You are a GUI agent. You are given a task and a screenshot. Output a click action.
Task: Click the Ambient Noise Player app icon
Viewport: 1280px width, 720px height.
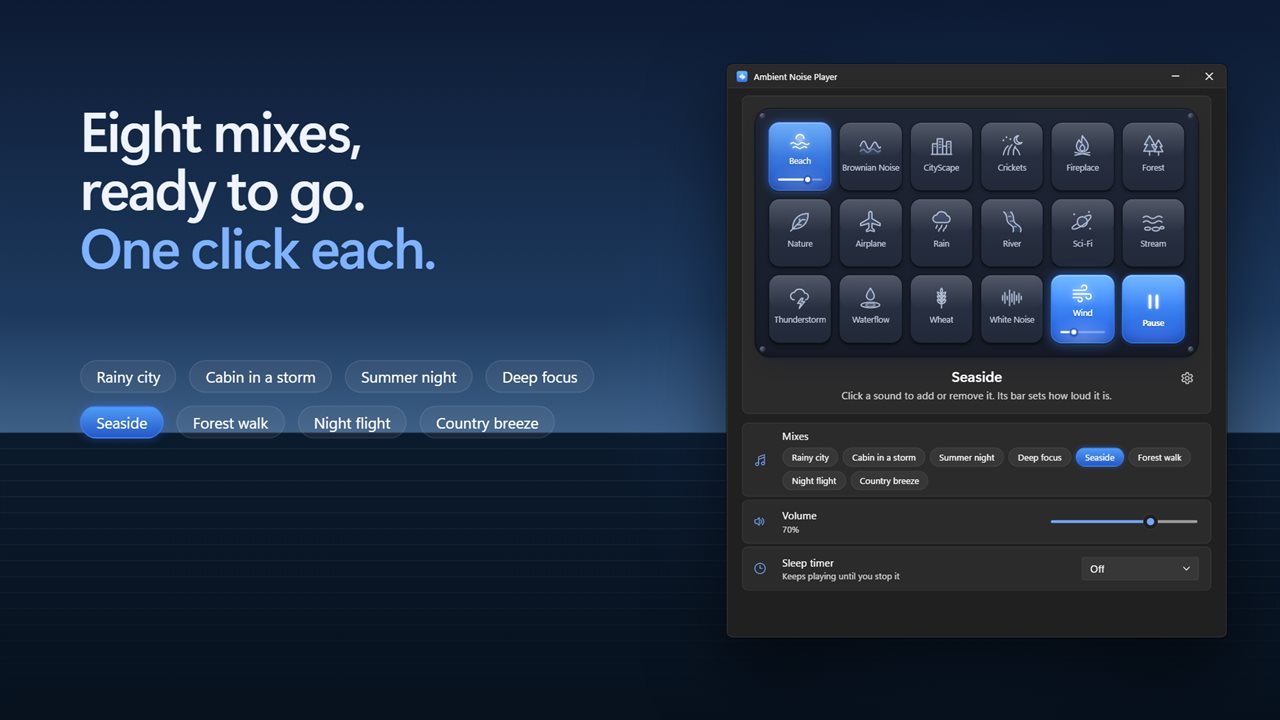(x=742, y=76)
